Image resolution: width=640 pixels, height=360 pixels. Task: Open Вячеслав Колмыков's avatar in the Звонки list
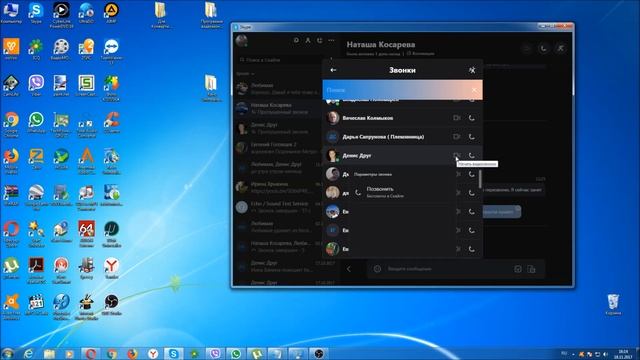[x=333, y=118]
